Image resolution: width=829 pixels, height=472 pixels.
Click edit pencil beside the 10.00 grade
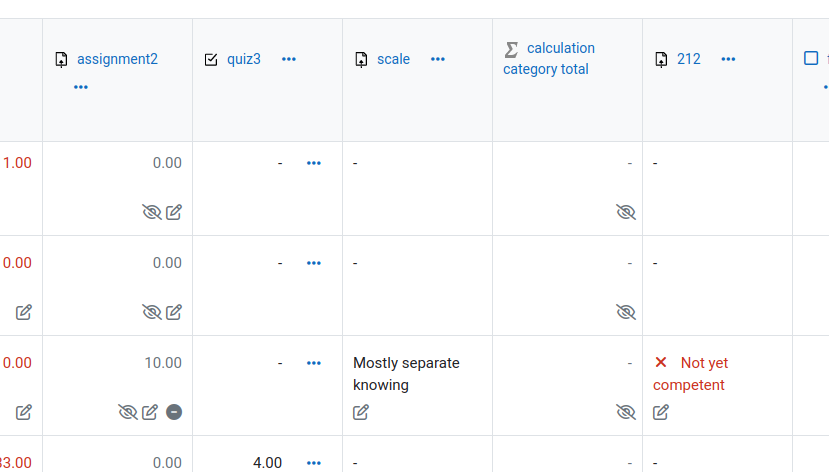coord(150,412)
